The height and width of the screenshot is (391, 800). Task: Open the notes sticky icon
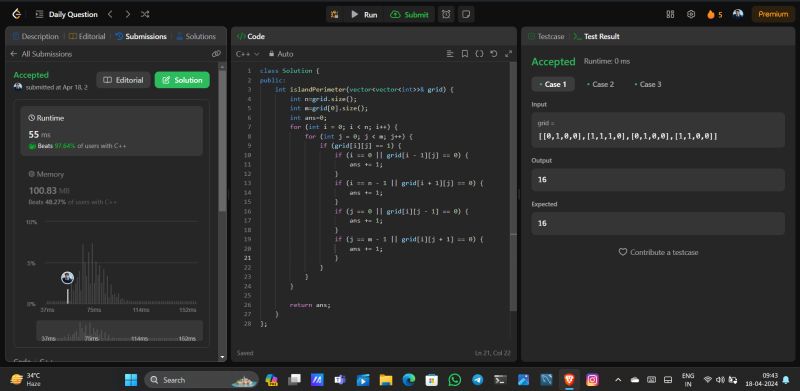pos(465,15)
